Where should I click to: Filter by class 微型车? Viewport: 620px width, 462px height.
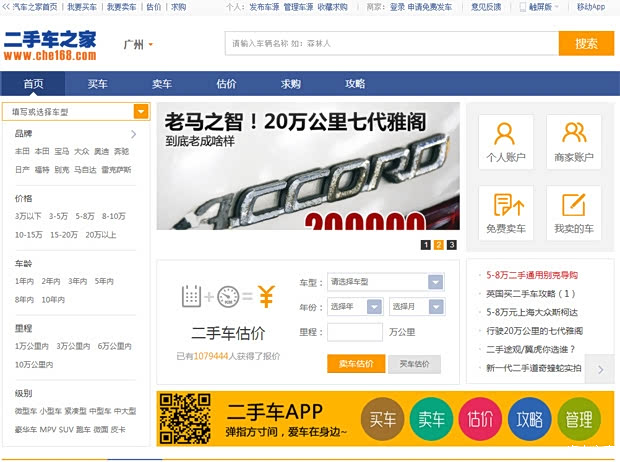click(26, 411)
